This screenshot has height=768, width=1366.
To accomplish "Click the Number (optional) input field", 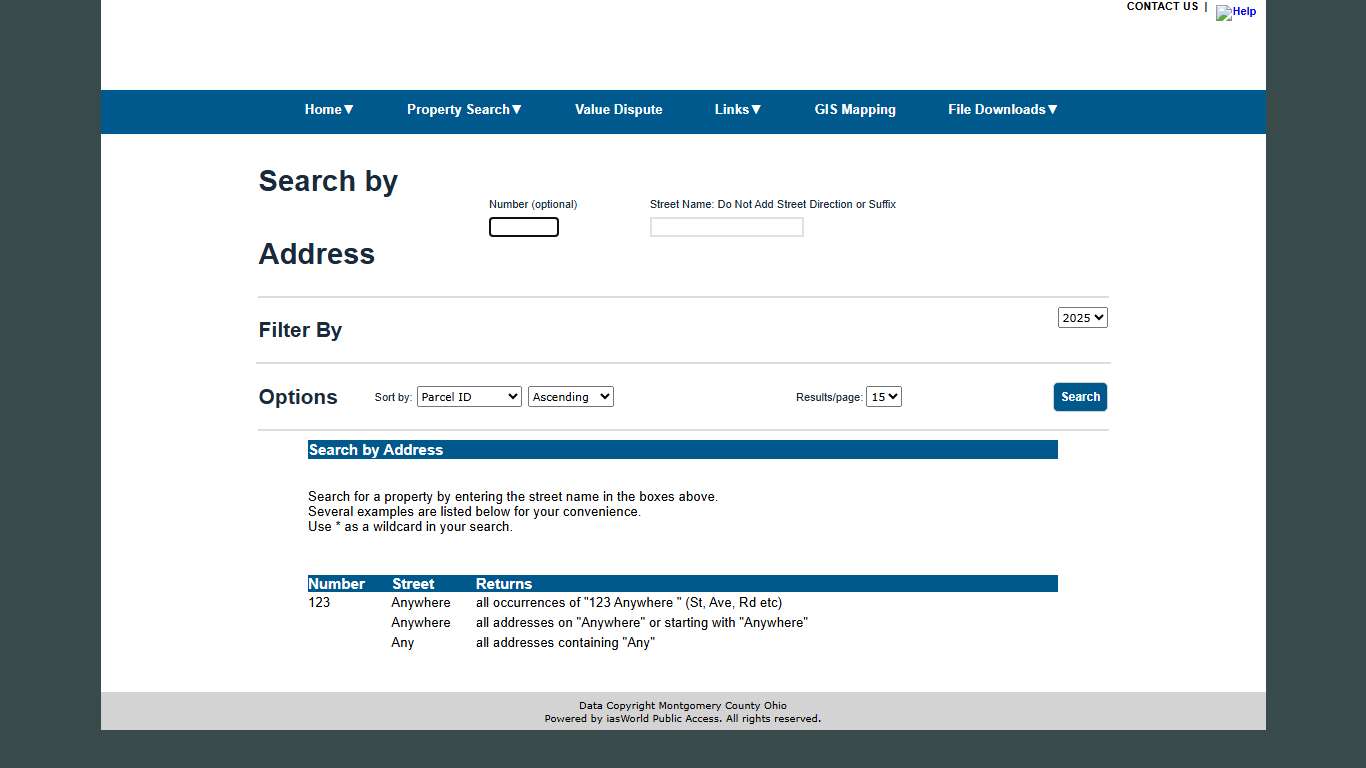I will point(523,227).
